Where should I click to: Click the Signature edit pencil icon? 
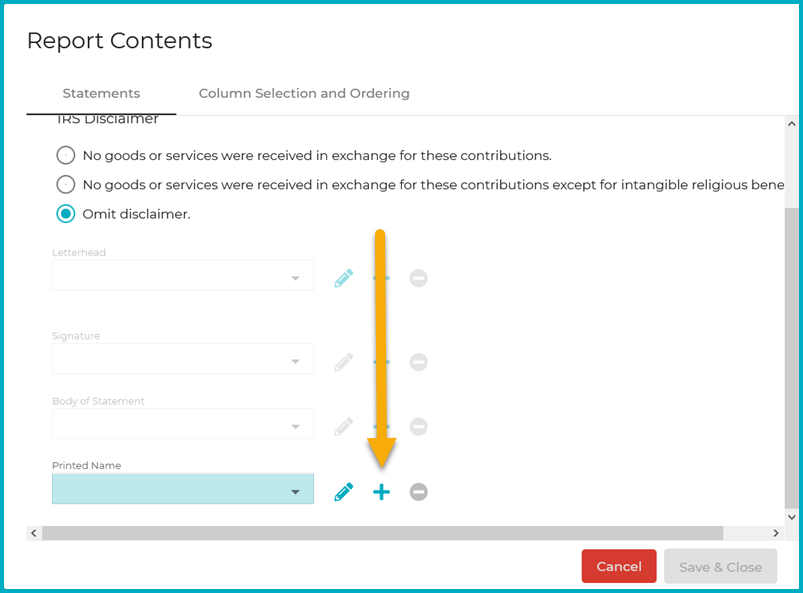(x=344, y=362)
